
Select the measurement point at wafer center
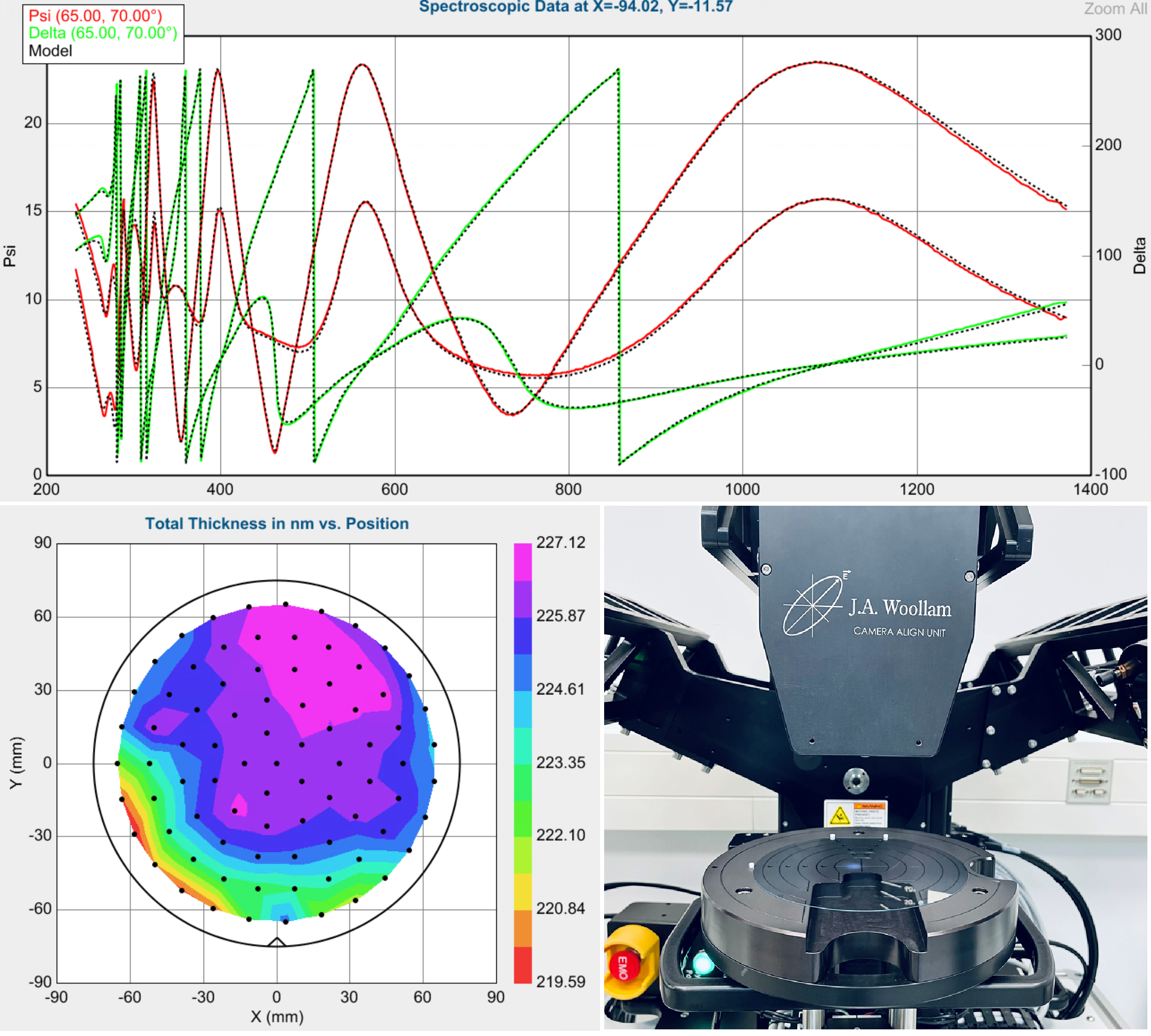(x=277, y=763)
